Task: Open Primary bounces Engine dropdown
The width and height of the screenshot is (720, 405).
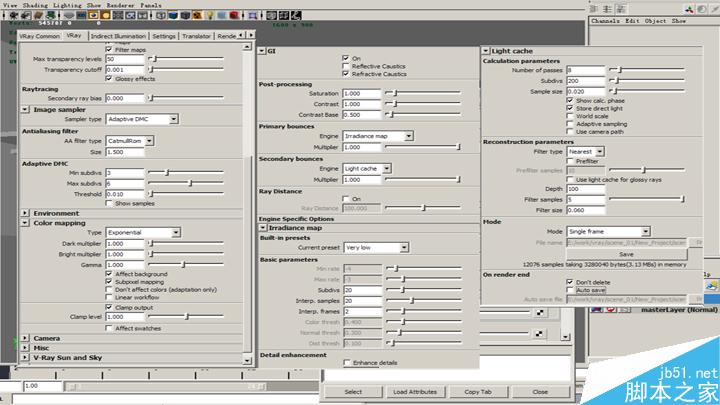Action: point(377,136)
